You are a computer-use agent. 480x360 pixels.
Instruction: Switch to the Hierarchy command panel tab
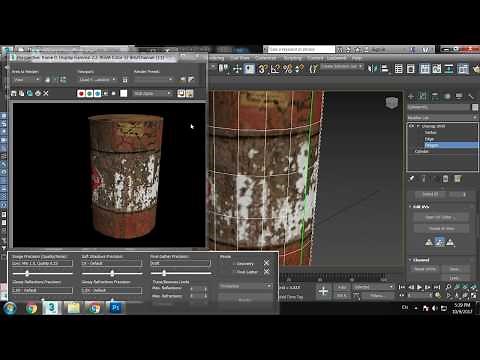(435, 96)
